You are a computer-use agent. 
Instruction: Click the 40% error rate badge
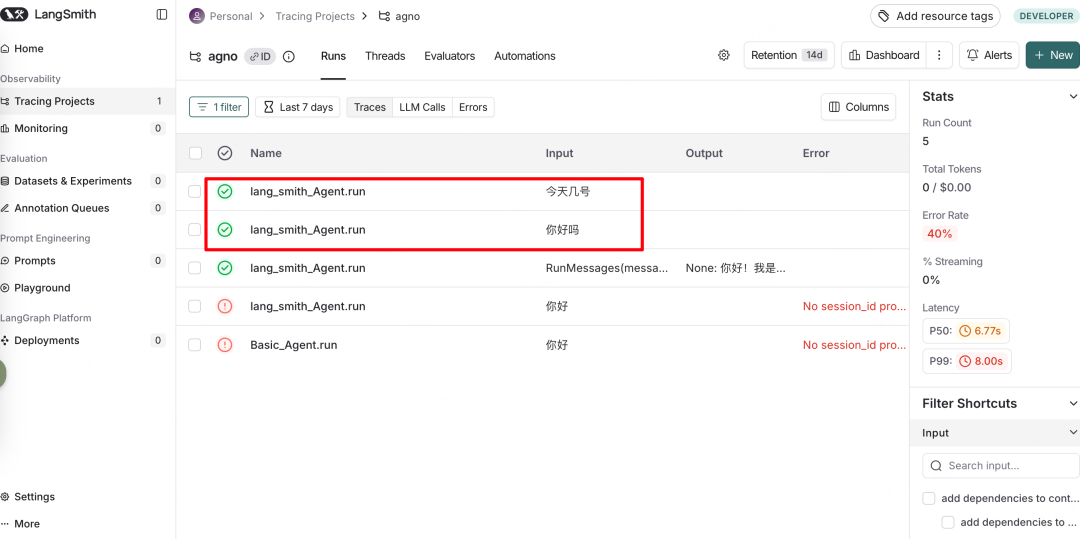click(939, 233)
